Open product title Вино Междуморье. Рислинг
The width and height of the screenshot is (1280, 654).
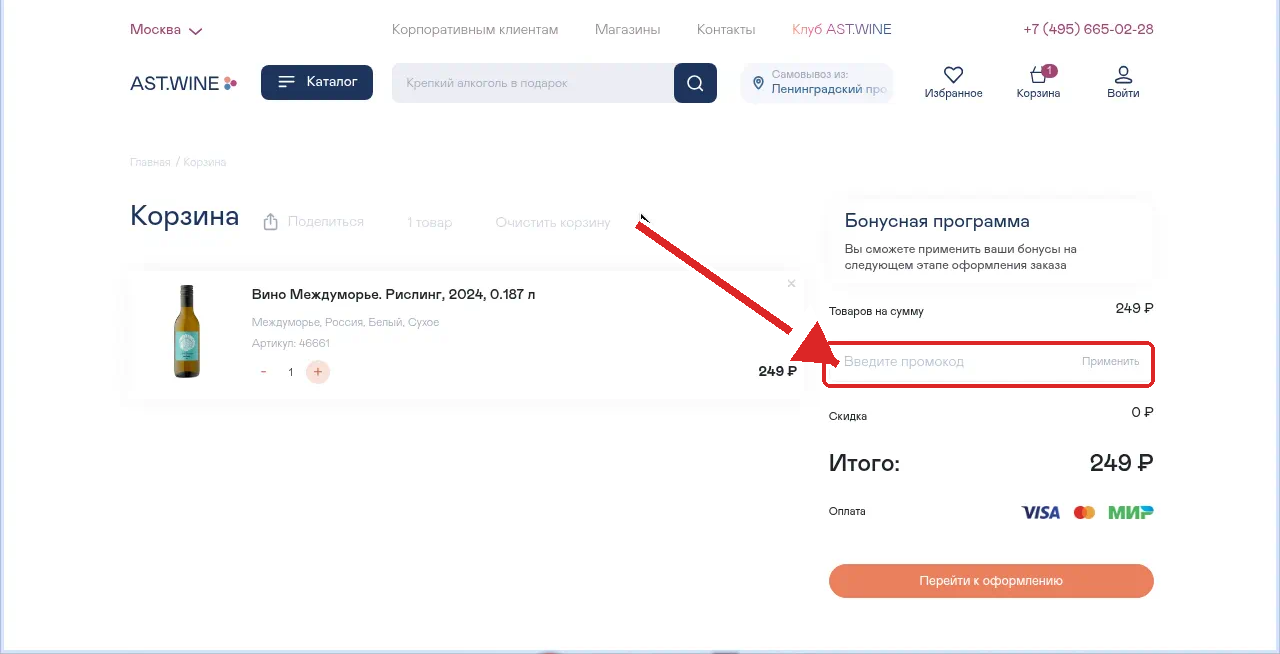(394, 295)
